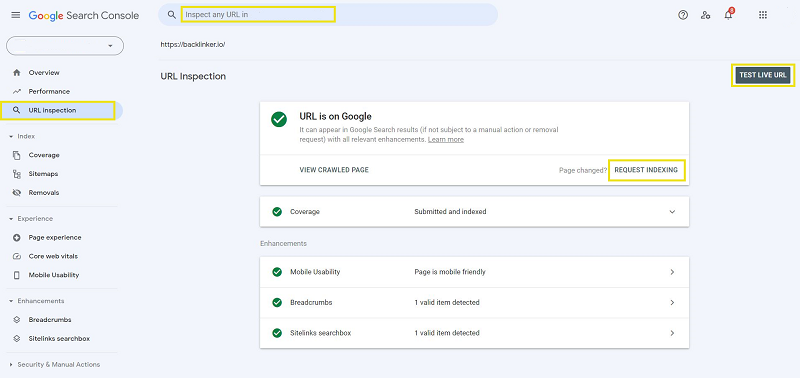
Task: Open the Learn more link
Action: pyautogui.click(x=446, y=140)
